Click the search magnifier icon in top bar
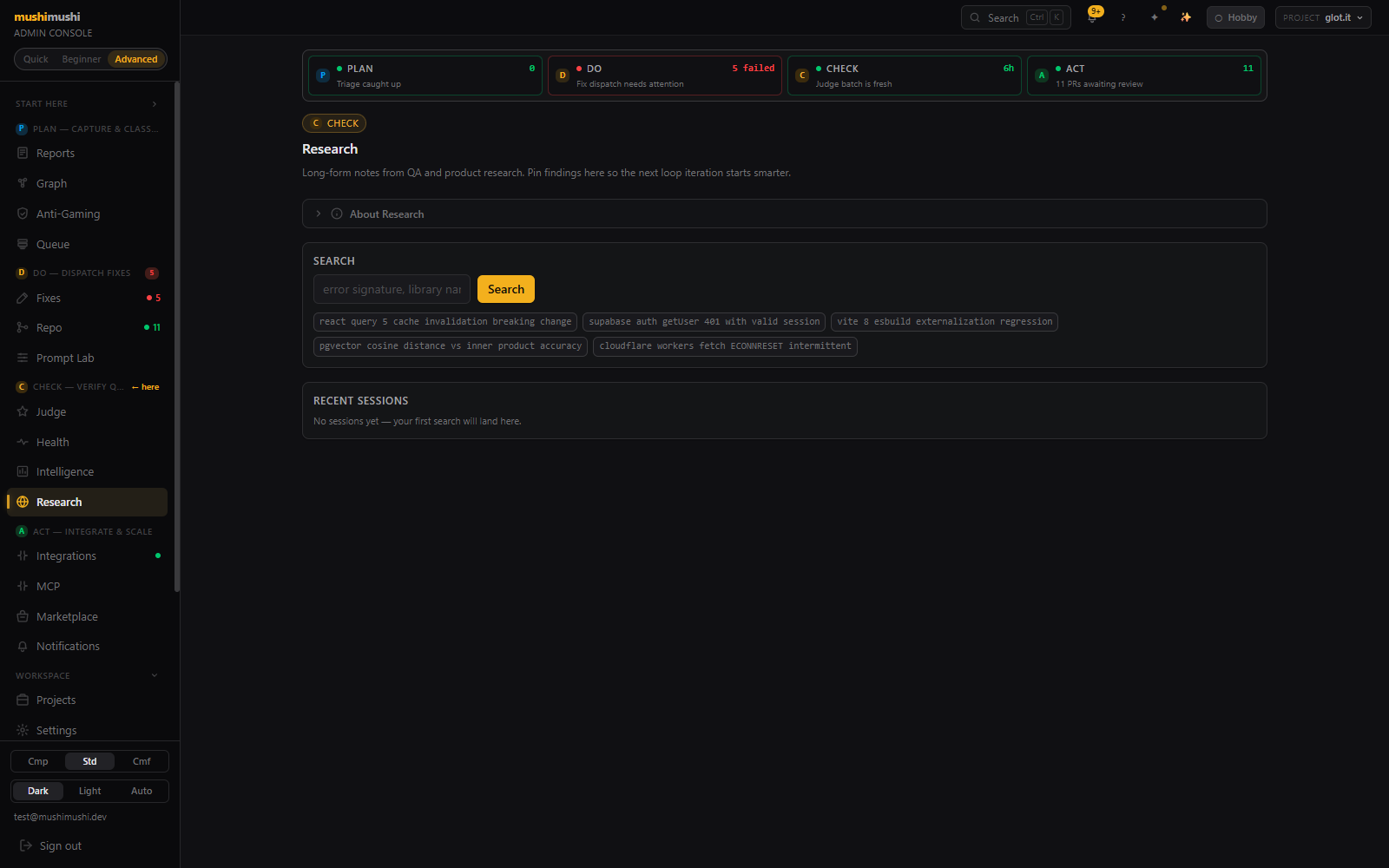The height and width of the screenshot is (868, 1389). pos(975,17)
